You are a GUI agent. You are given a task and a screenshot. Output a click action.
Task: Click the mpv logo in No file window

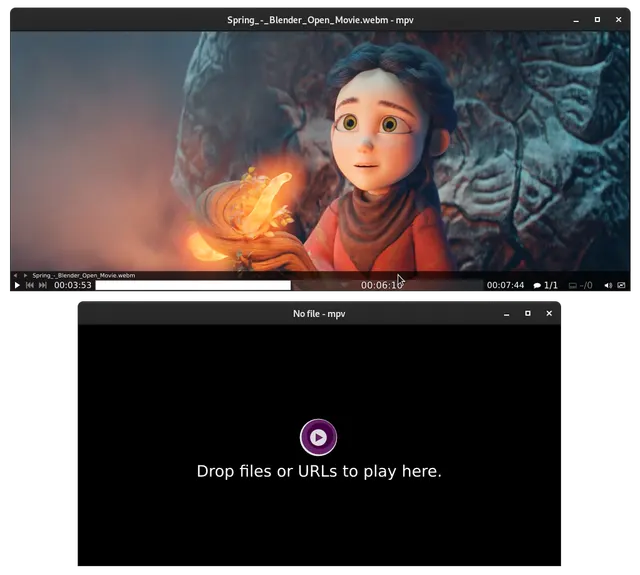point(318,437)
